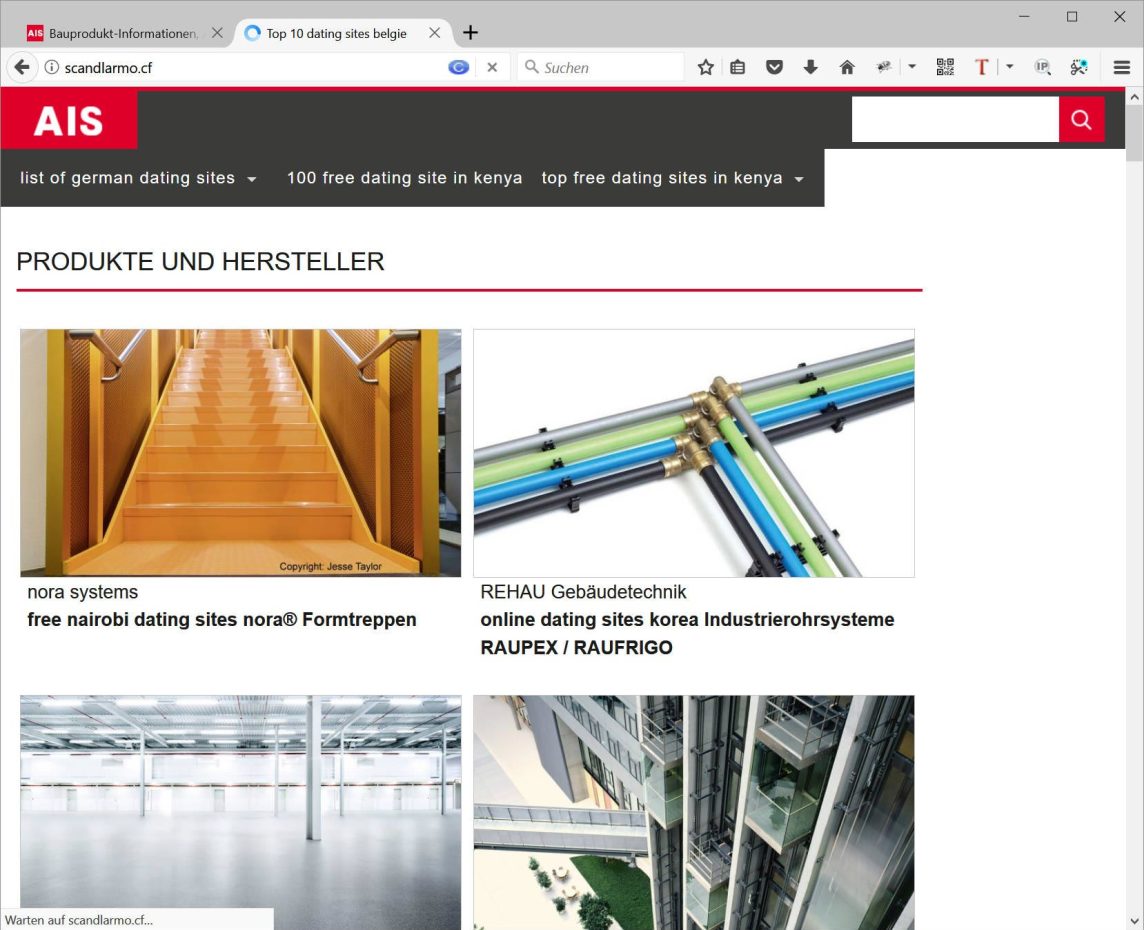Viewport: 1144px width, 930px height.
Task: Open site information icon in address bar
Action: tap(52, 67)
